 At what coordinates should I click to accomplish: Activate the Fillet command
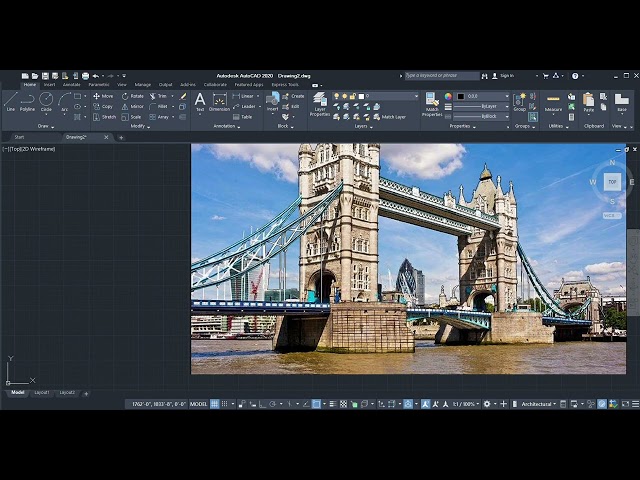coord(158,107)
